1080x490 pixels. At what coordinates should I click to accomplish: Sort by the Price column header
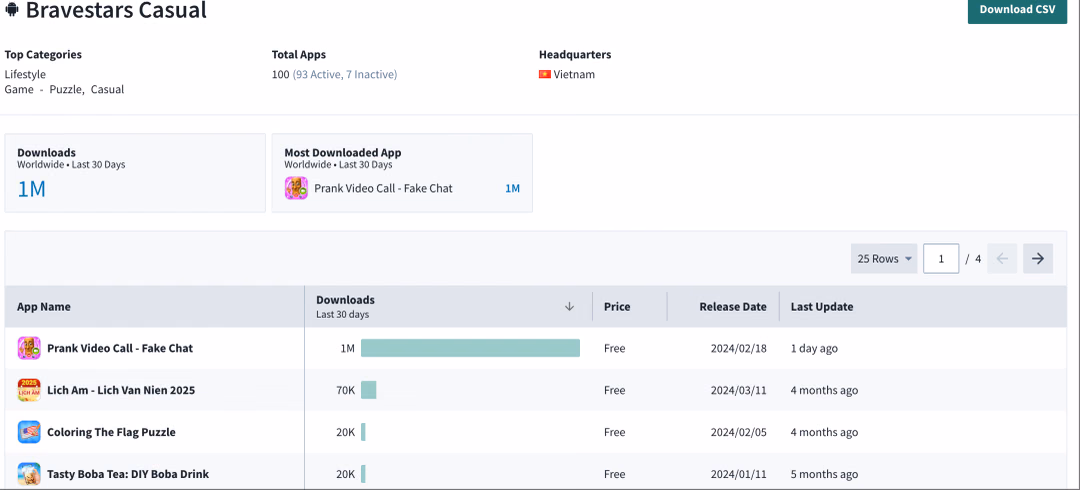pyautogui.click(x=617, y=307)
